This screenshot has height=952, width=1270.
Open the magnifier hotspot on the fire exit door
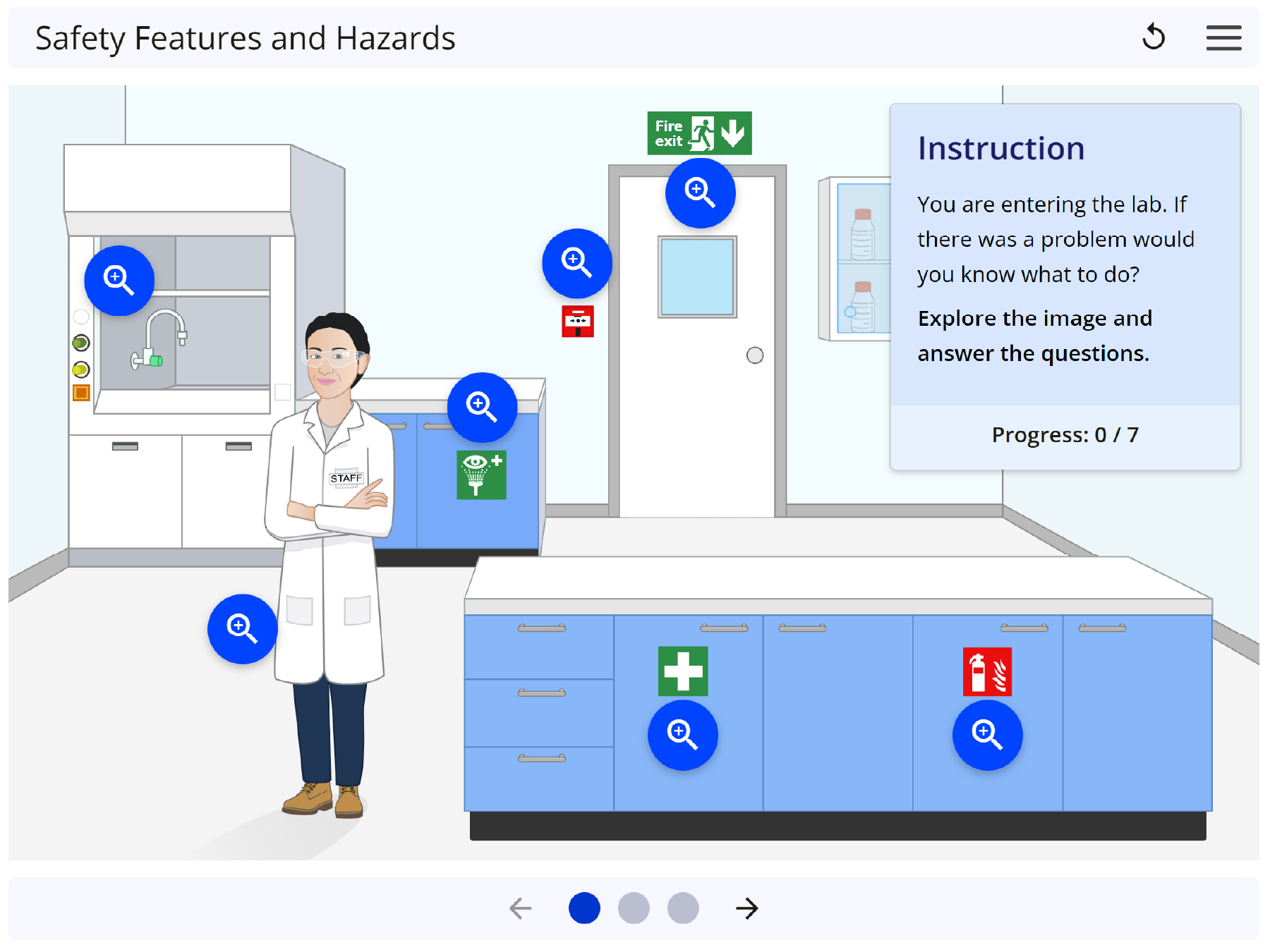click(700, 193)
